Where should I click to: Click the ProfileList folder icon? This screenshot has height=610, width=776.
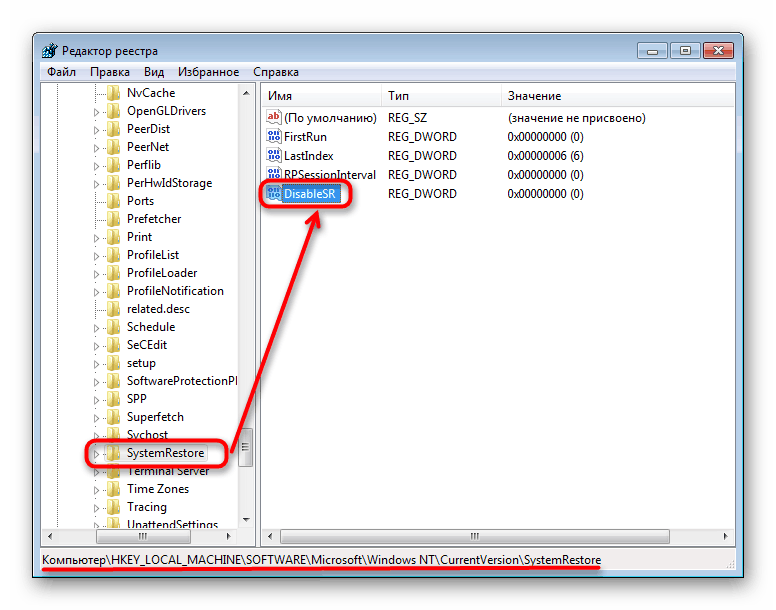pyautogui.click(x=114, y=255)
